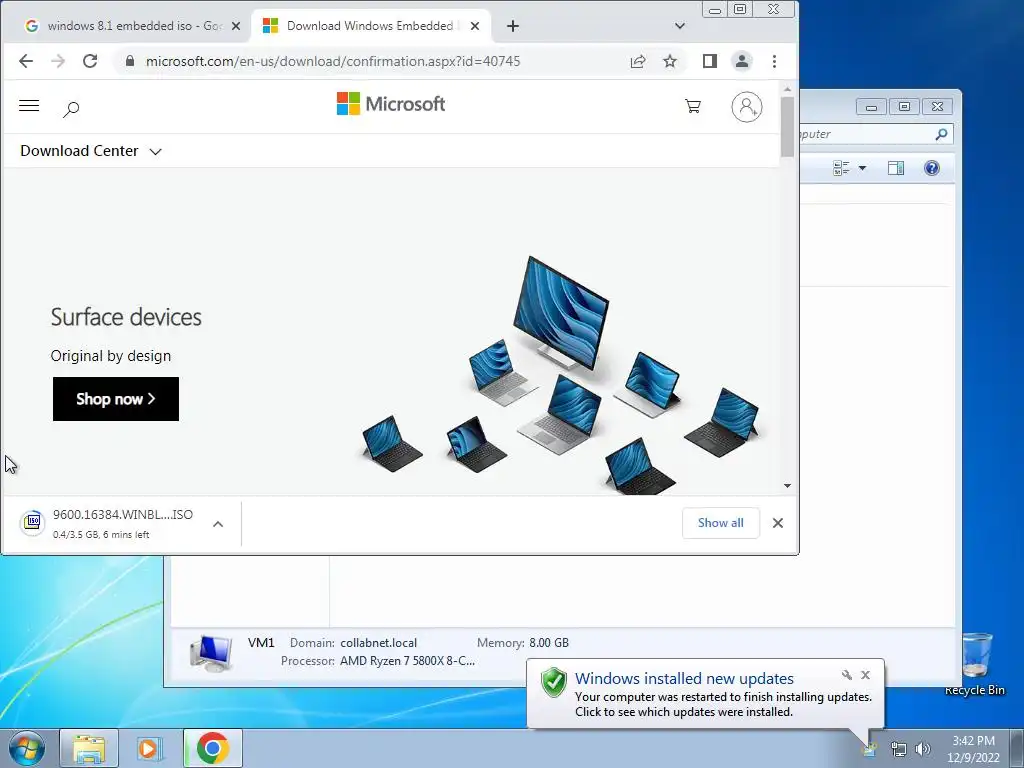Click the address bar URL
Image resolution: width=1024 pixels, height=768 pixels.
click(333, 61)
